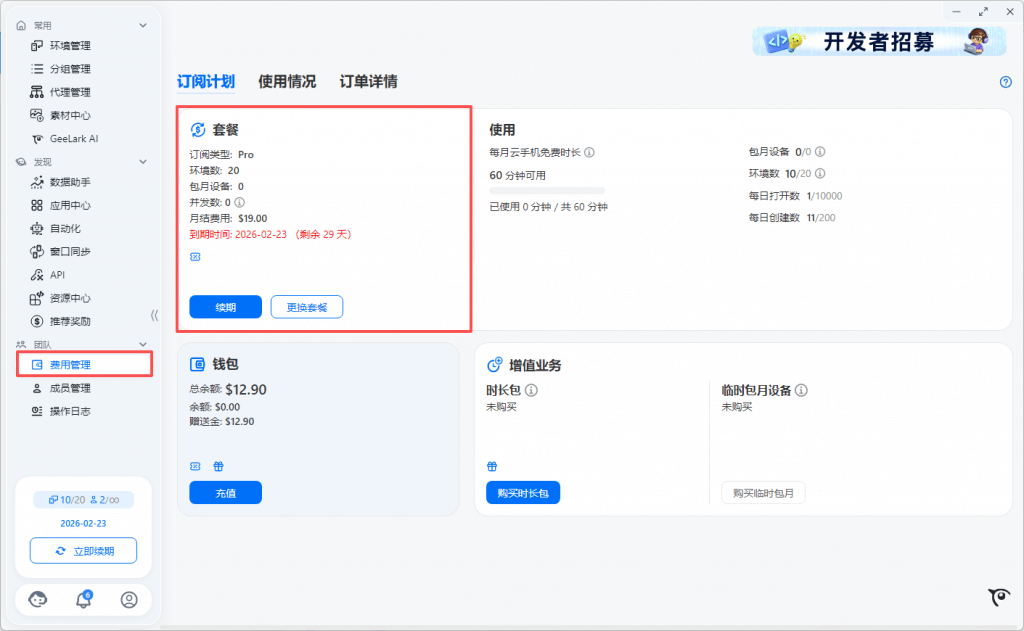
Task: Switch to the 使用情况 tab
Action: 287,82
